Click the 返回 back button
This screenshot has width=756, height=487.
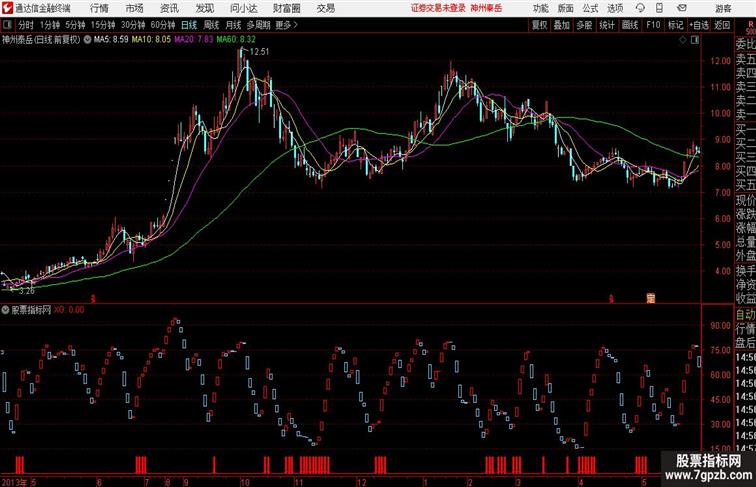click(x=722, y=25)
